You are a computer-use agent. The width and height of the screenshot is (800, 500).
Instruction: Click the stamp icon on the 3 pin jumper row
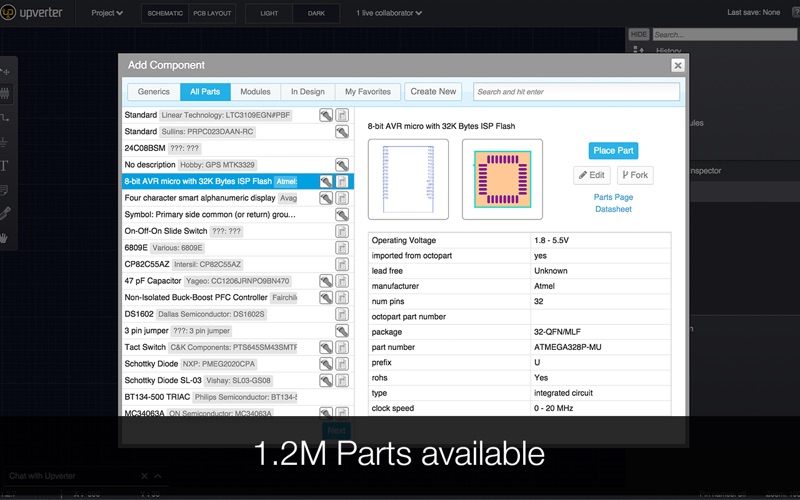pyautogui.click(x=342, y=331)
